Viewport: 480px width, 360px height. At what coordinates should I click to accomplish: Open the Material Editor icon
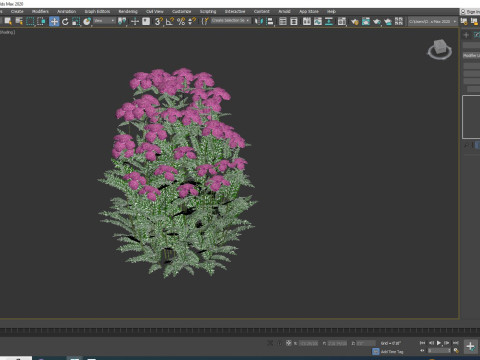point(342,21)
